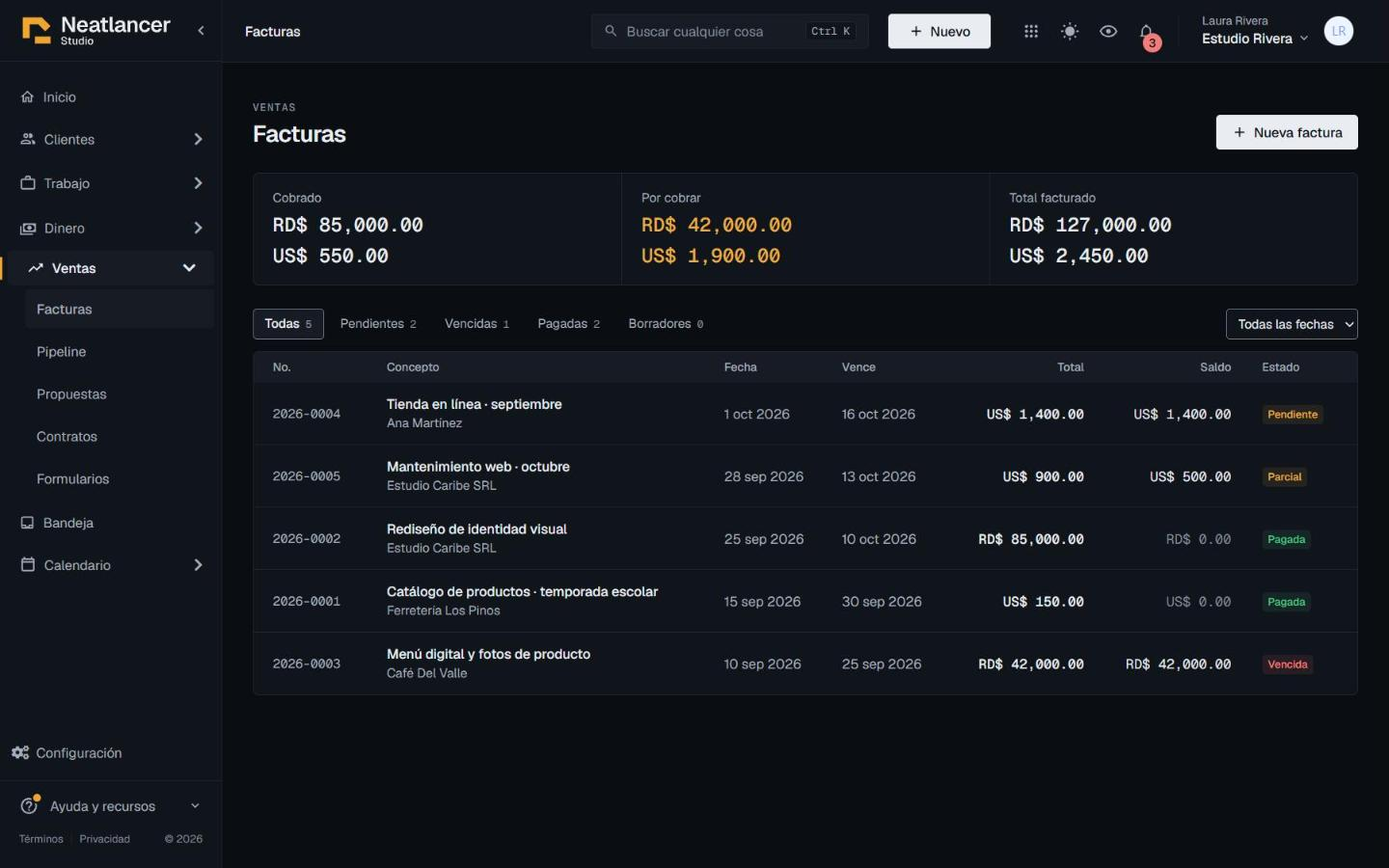Click the LR user avatar

(x=1339, y=31)
